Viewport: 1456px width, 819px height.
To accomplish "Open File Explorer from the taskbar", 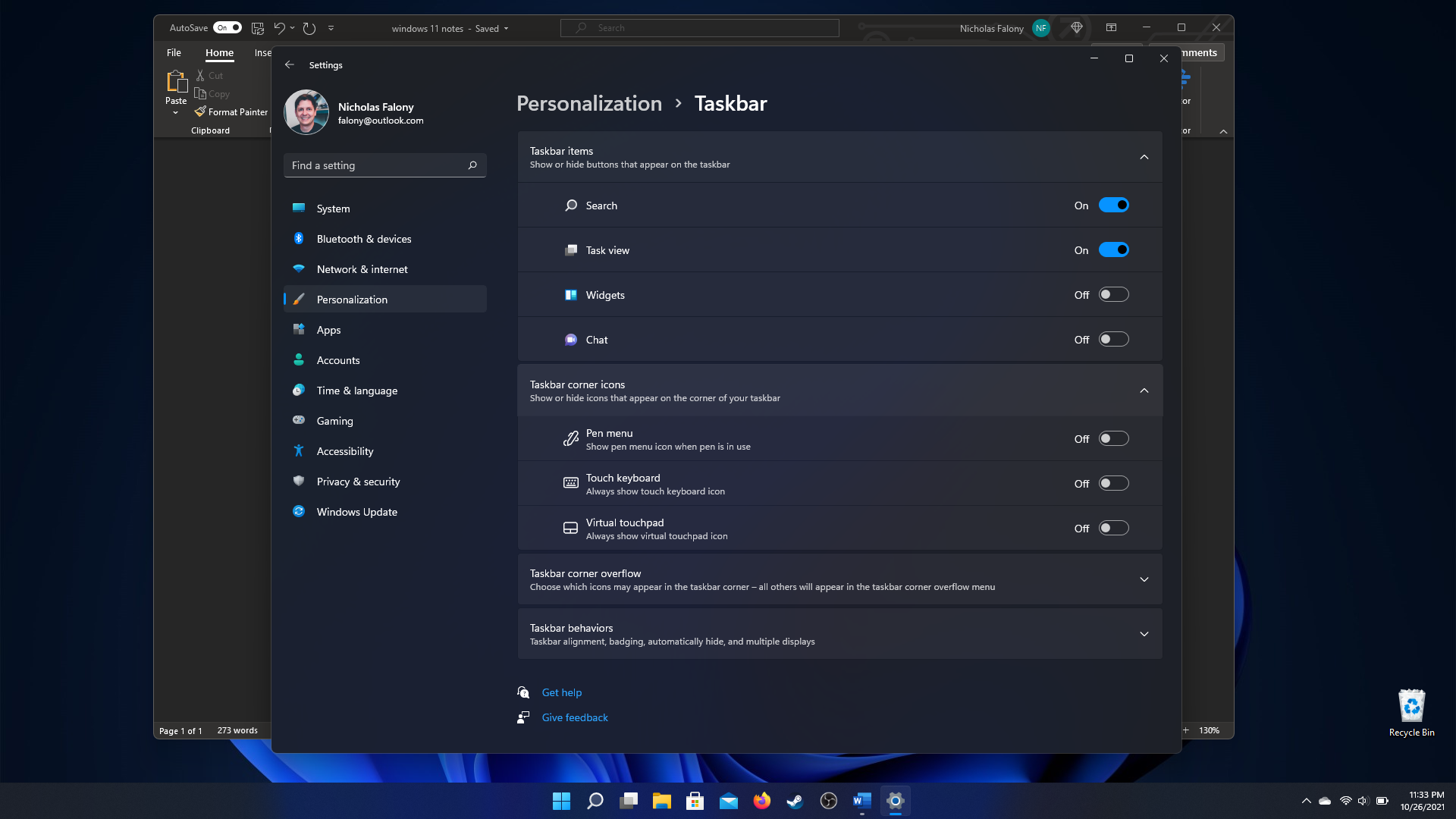I will click(x=661, y=801).
